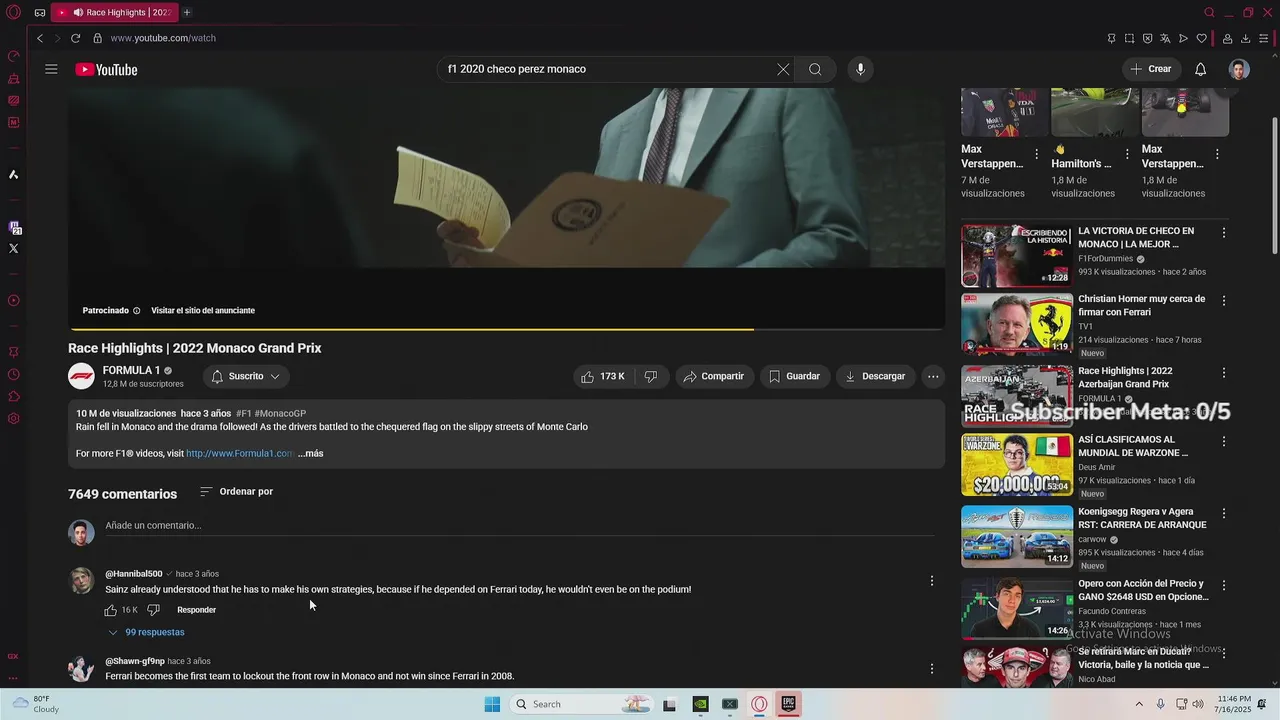The width and height of the screenshot is (1280, 720).
Task: Open Opera Easy Setup sliders icon
Action: (x=1263, y=38)
